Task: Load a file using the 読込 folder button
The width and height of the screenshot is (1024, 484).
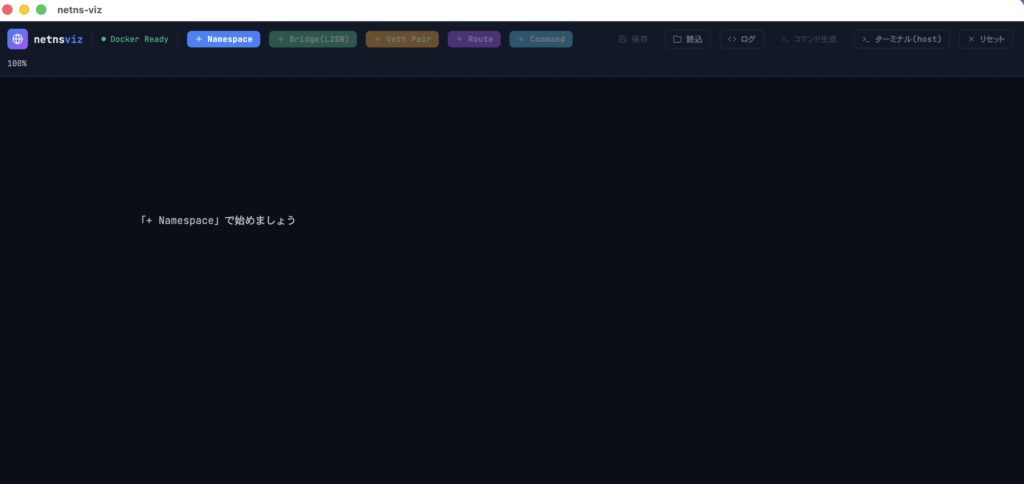Action: coord(688,39)
